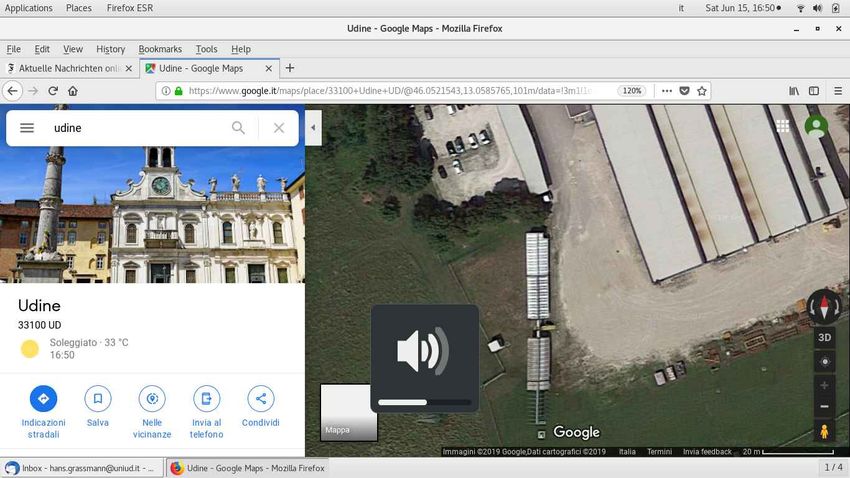Click the 1 / 4 workspace switcher
The height and width of the screenshot is (478, 850).
(x=833, y=467)
